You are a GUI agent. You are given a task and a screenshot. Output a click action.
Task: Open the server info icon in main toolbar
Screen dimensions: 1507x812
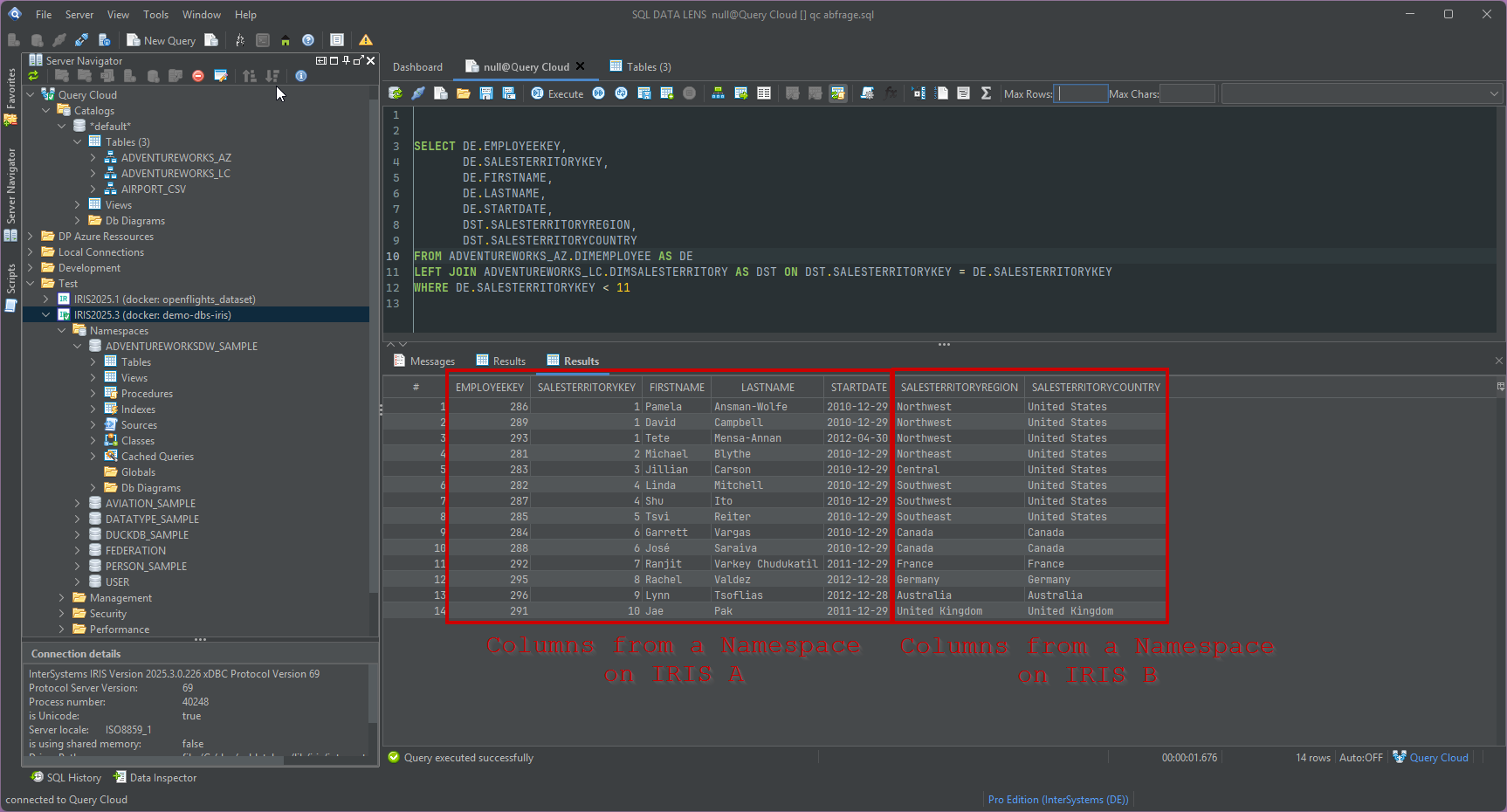pyautogui.click(x=104, y=40)
